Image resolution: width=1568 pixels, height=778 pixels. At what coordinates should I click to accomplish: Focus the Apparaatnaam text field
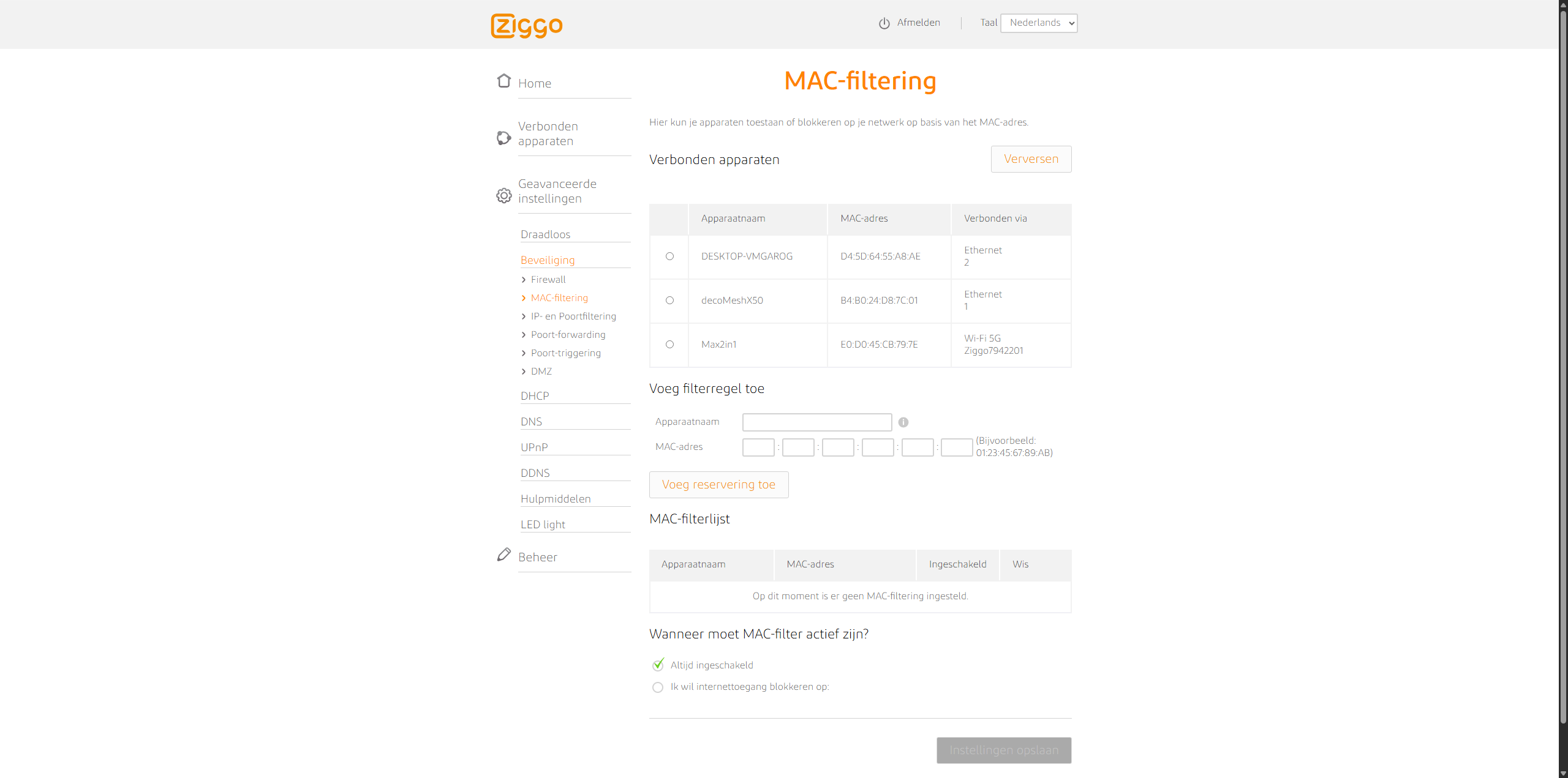coord(816,422)
